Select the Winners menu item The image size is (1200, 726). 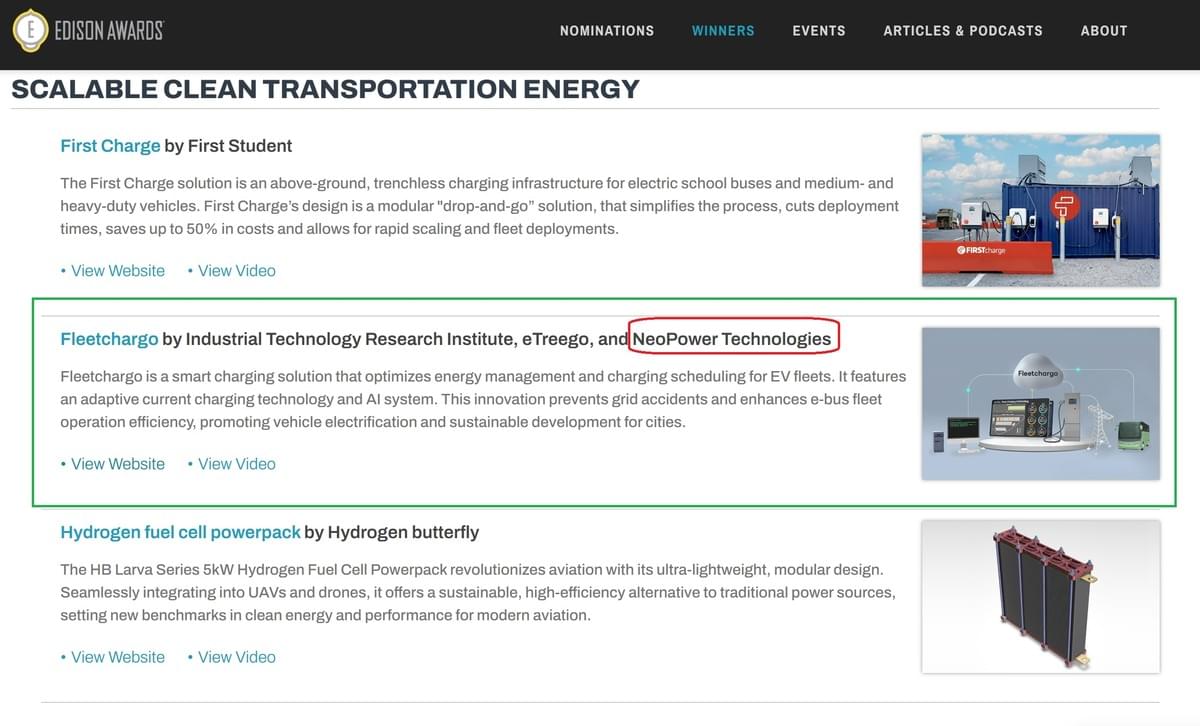click(x=723, y=31)
